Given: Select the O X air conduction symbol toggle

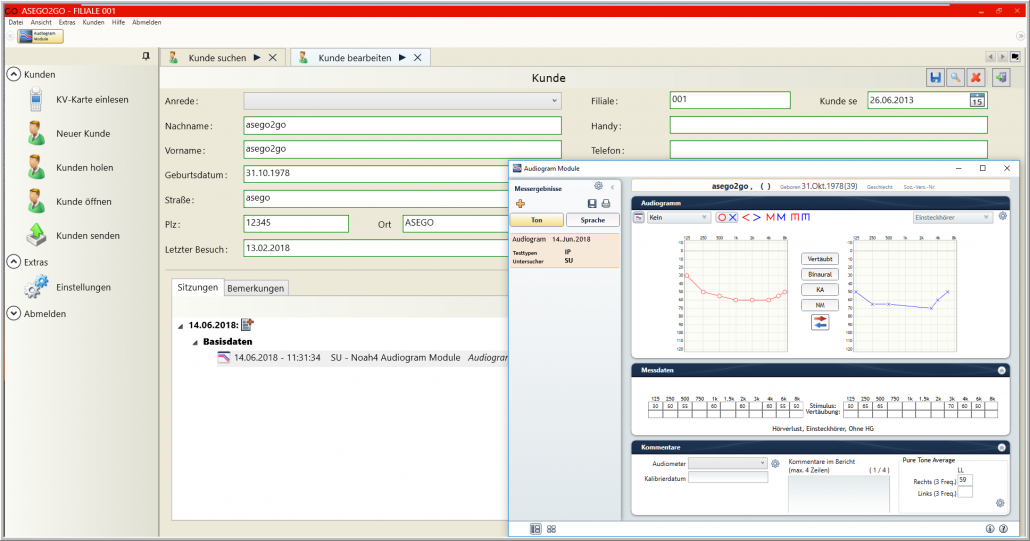Looking at the screenshot, I should coord(727,217).
